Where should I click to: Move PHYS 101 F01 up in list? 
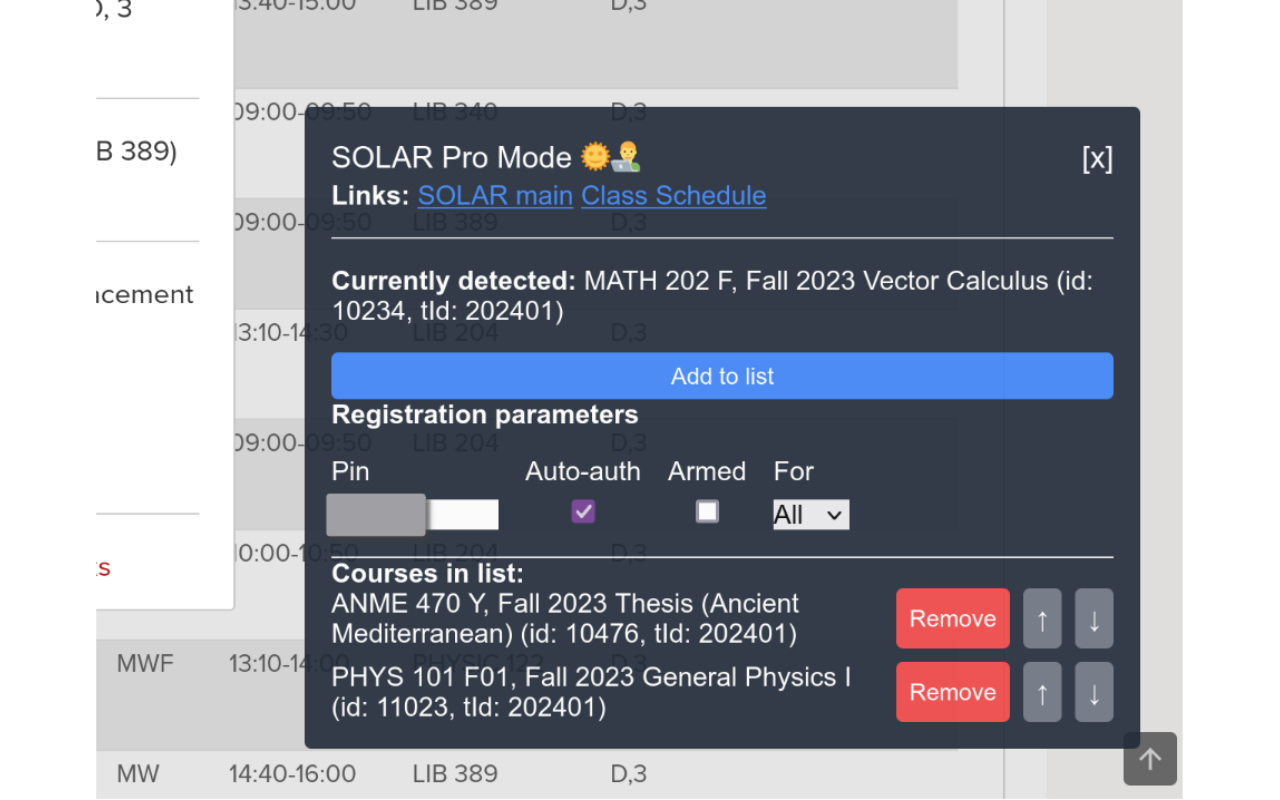1042,692
